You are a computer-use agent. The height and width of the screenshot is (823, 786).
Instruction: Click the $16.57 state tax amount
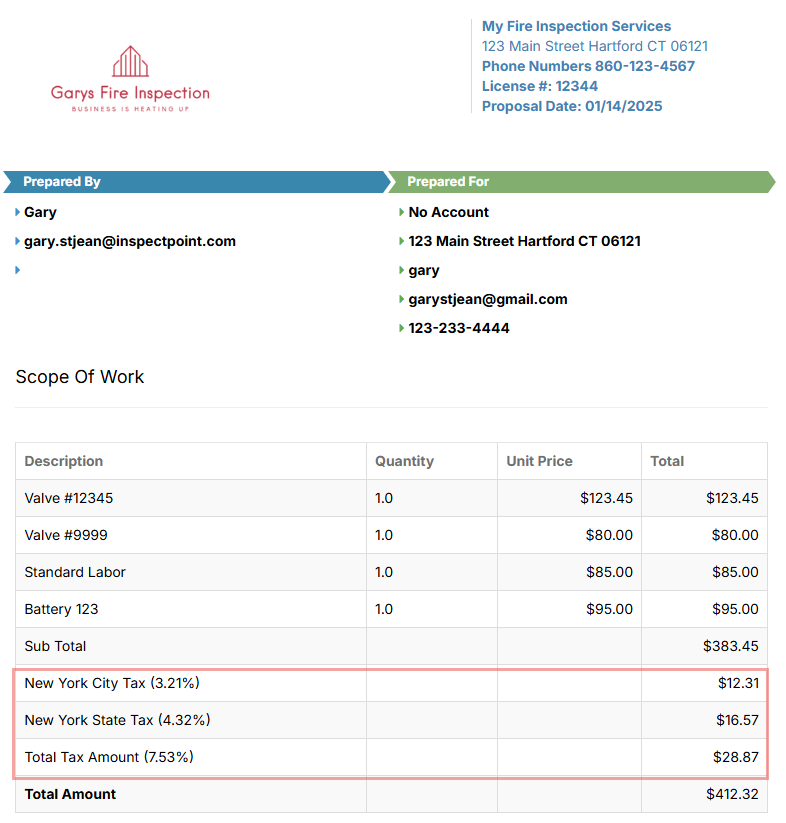click(738, 720)
